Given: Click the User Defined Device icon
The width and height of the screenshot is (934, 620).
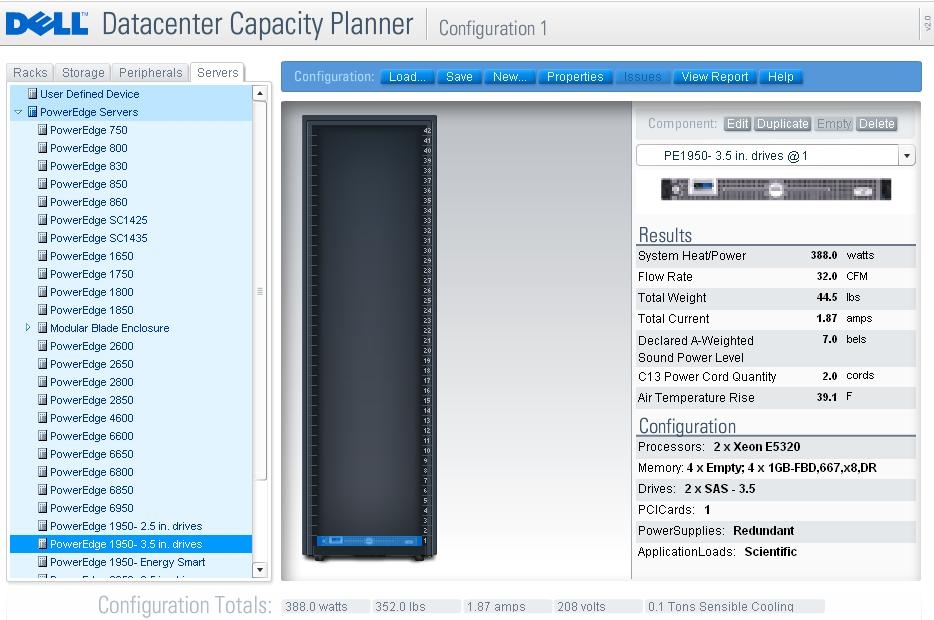Looking at the screenshot, I should click(32, 94).
